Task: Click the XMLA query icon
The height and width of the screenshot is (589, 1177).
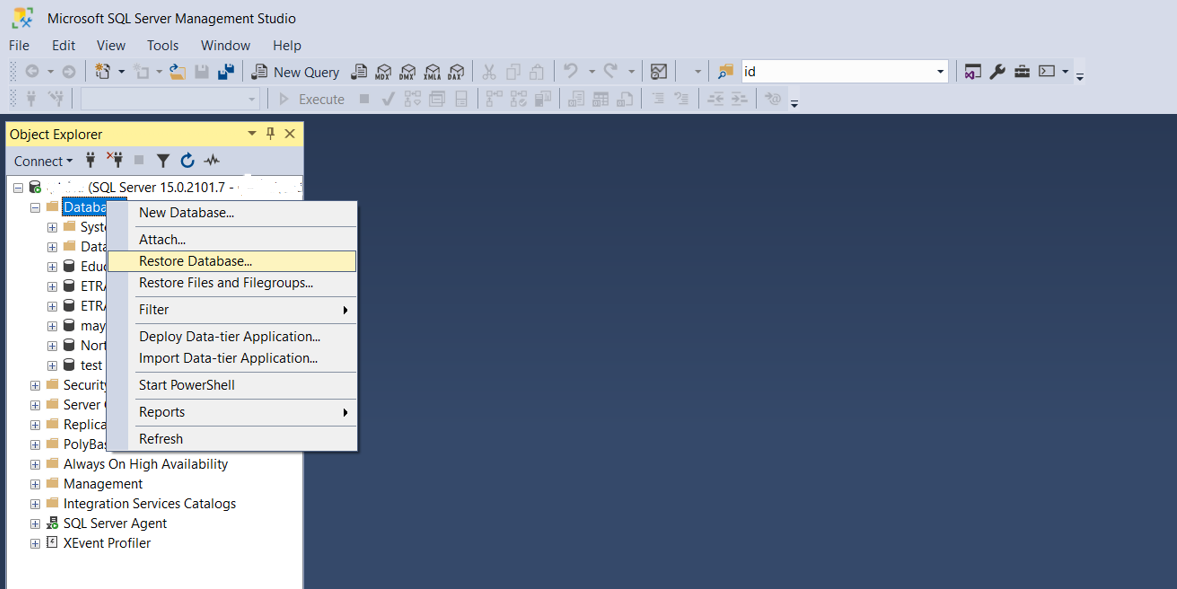Action: point(432,72)
